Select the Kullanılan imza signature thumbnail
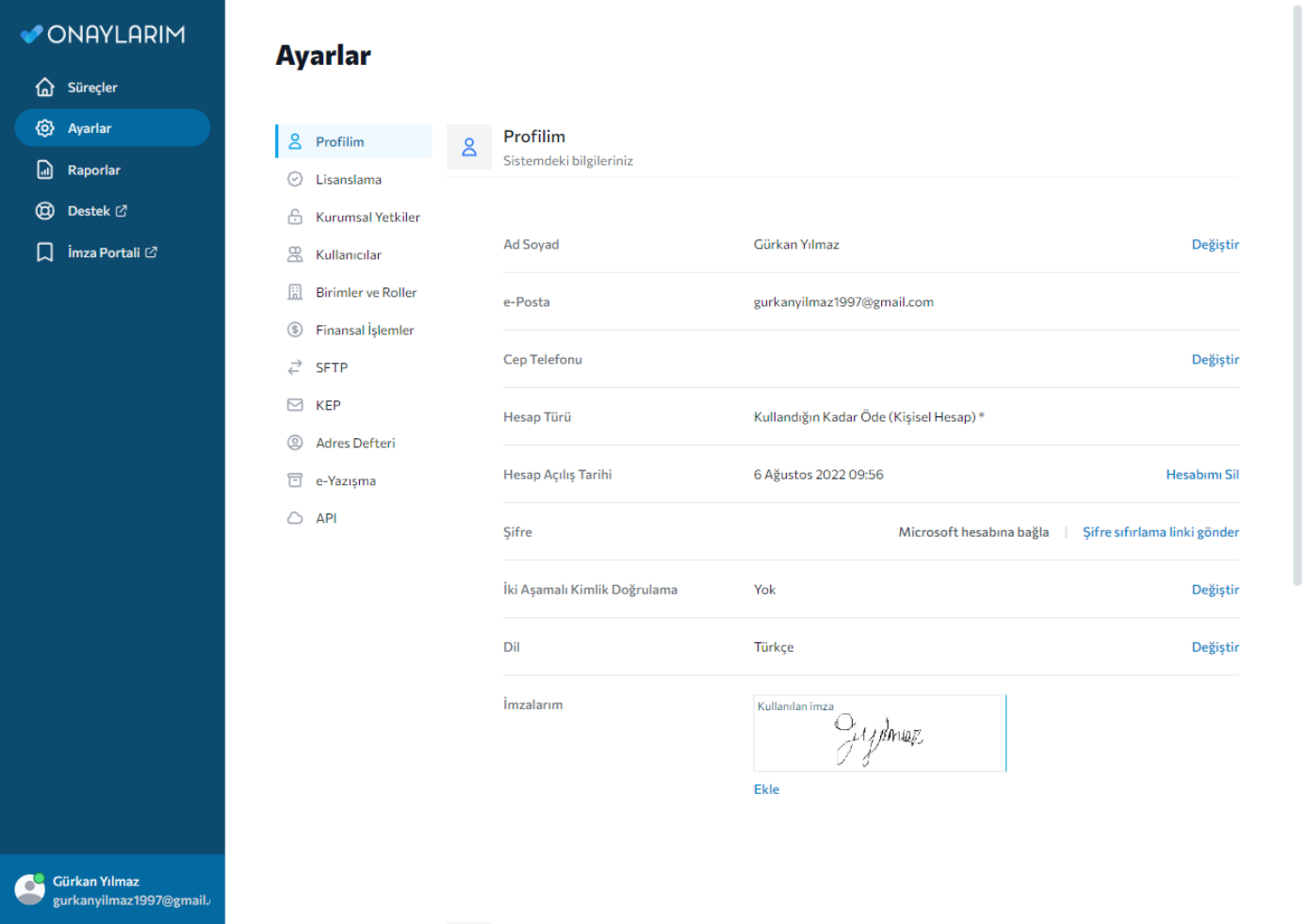The height and width of the screenshot is (924, 1307). pos(879,734)
